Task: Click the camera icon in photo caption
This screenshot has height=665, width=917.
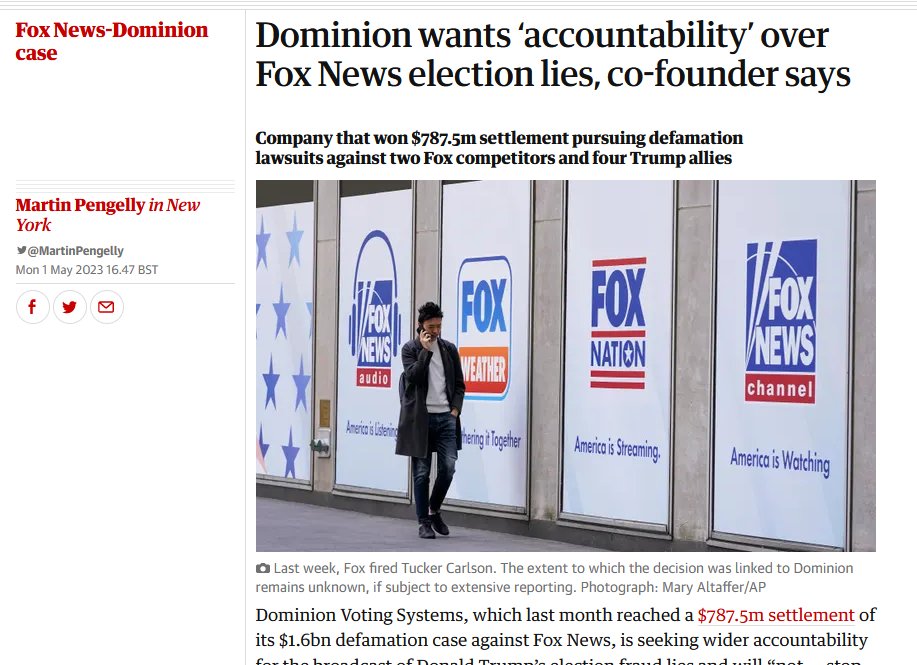Action: pos(263,568)
